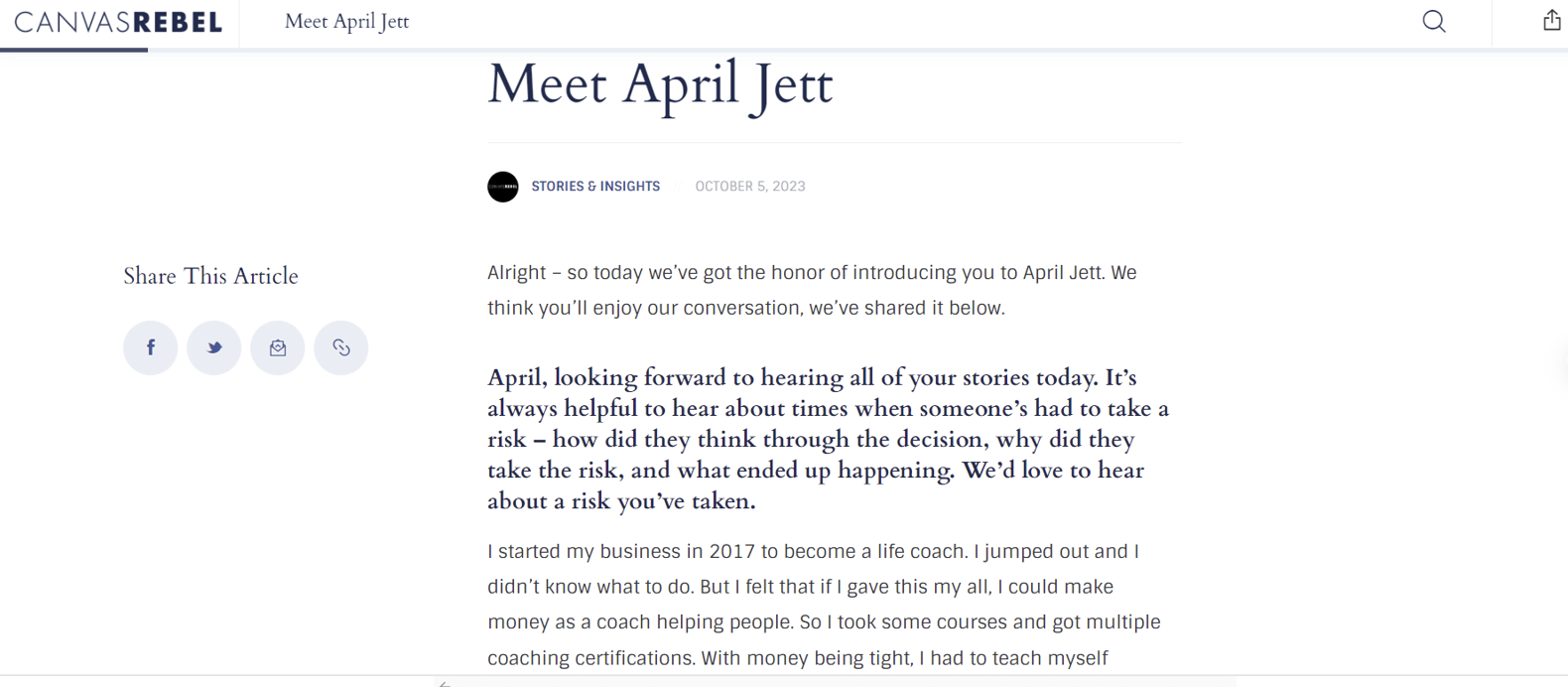The image size is (1568, 687).
Task: Click the "Share This Article" heading
Action: pos(210,276)
